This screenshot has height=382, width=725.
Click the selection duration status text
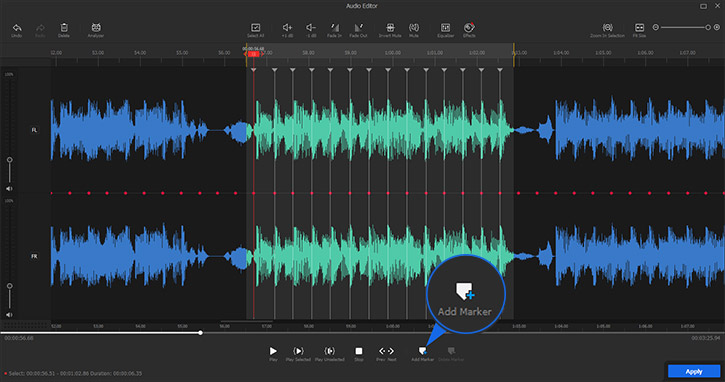(75, 373)
